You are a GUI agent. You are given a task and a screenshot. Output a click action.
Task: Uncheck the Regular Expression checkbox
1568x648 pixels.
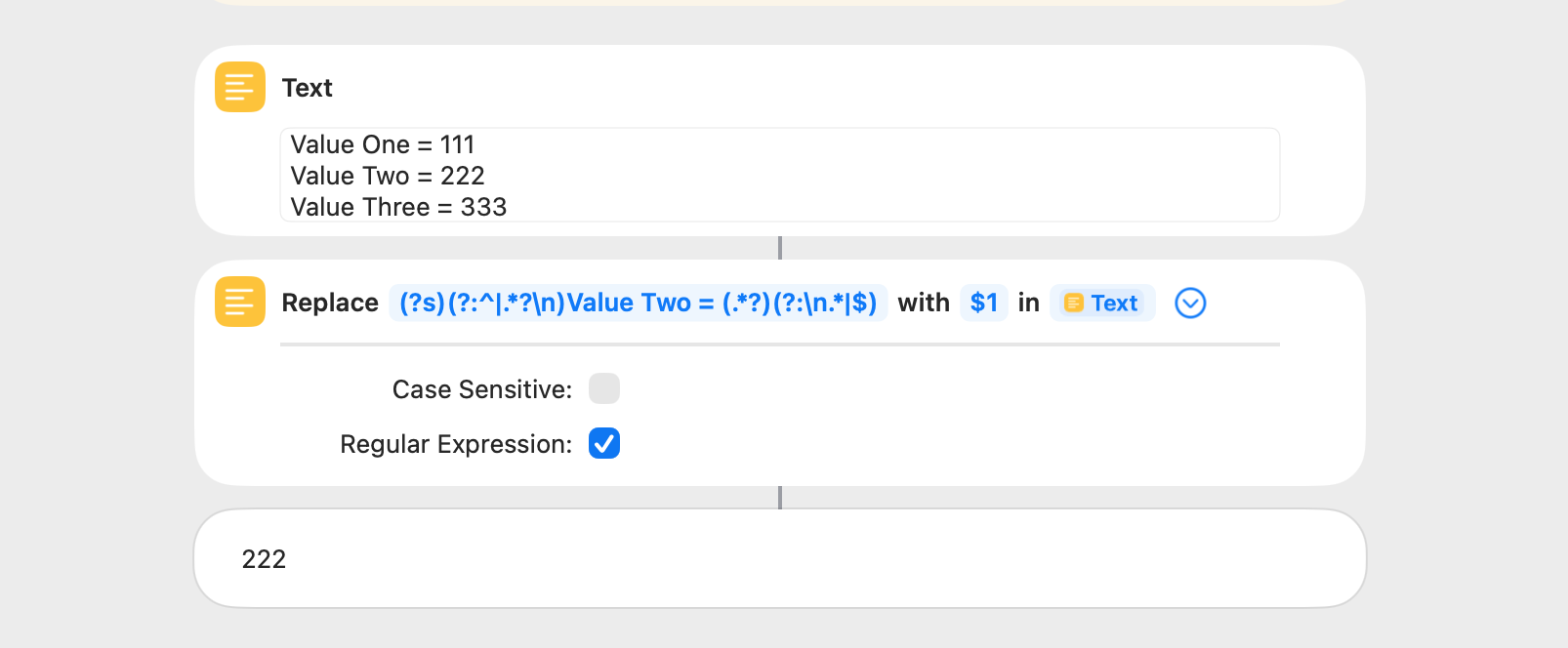coord(604,443)
